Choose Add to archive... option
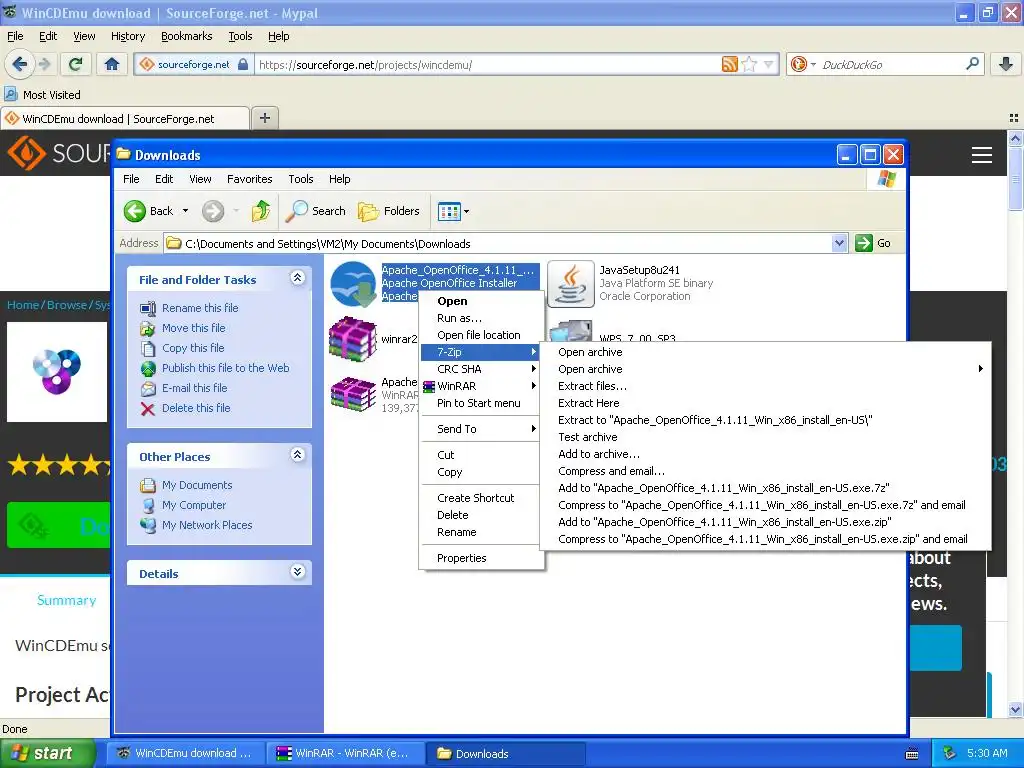 click(x=765, y=454)
